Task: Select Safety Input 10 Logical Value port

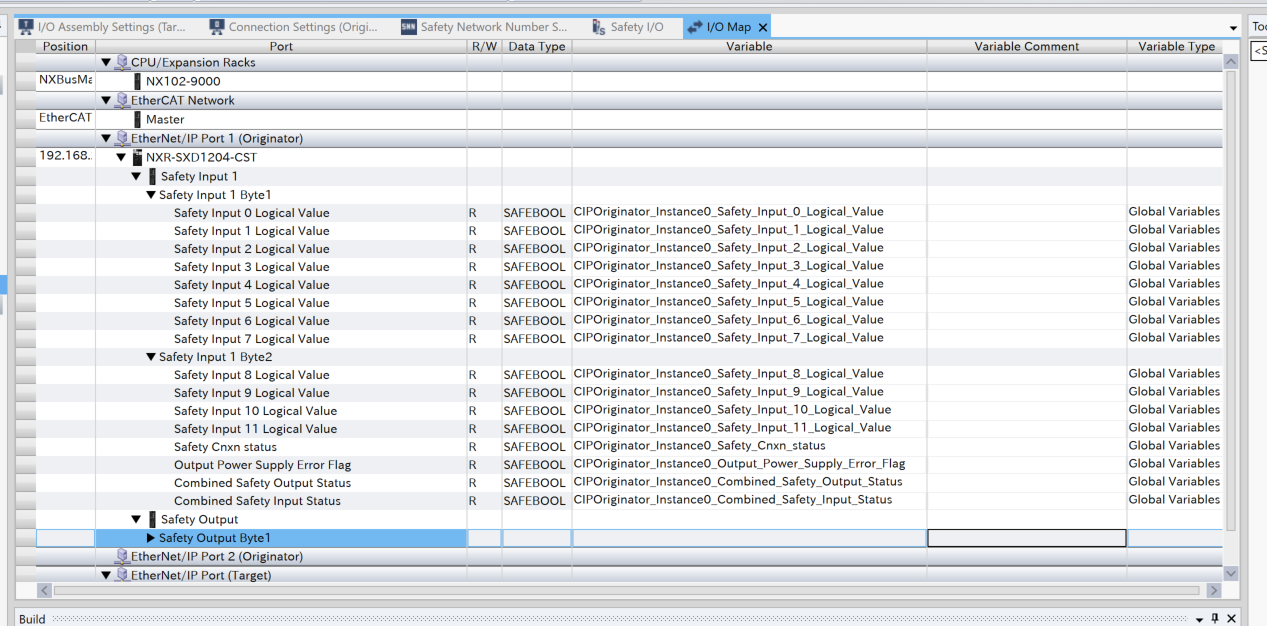Action: 255,411
